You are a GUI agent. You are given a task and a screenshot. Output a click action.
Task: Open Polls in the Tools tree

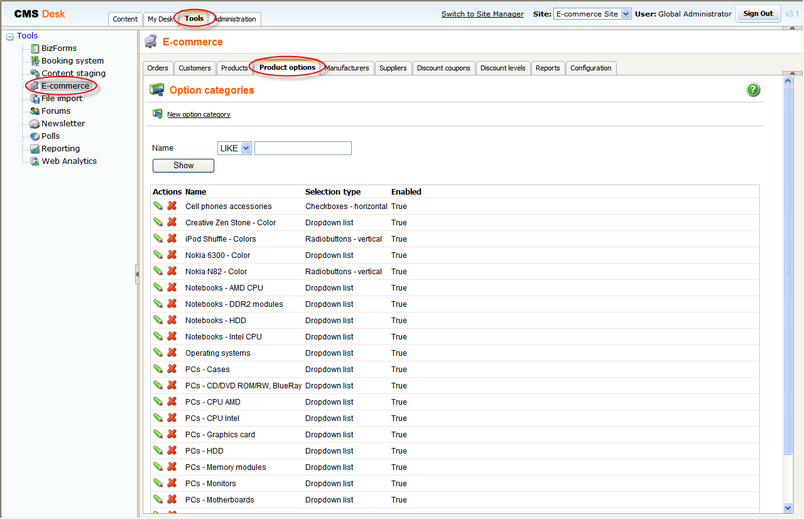pos(50,136)
